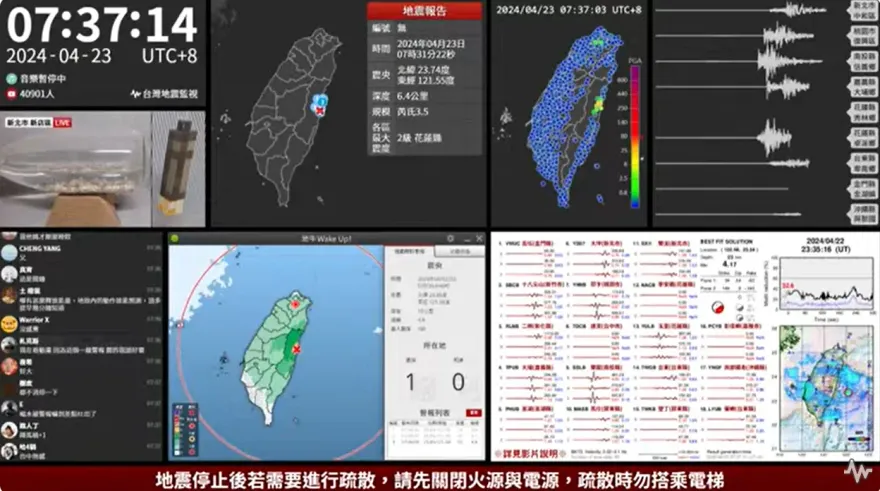Click Warrior X's avatar in chat
Screen dimensions: 880x491
click(x=9, y=321)
